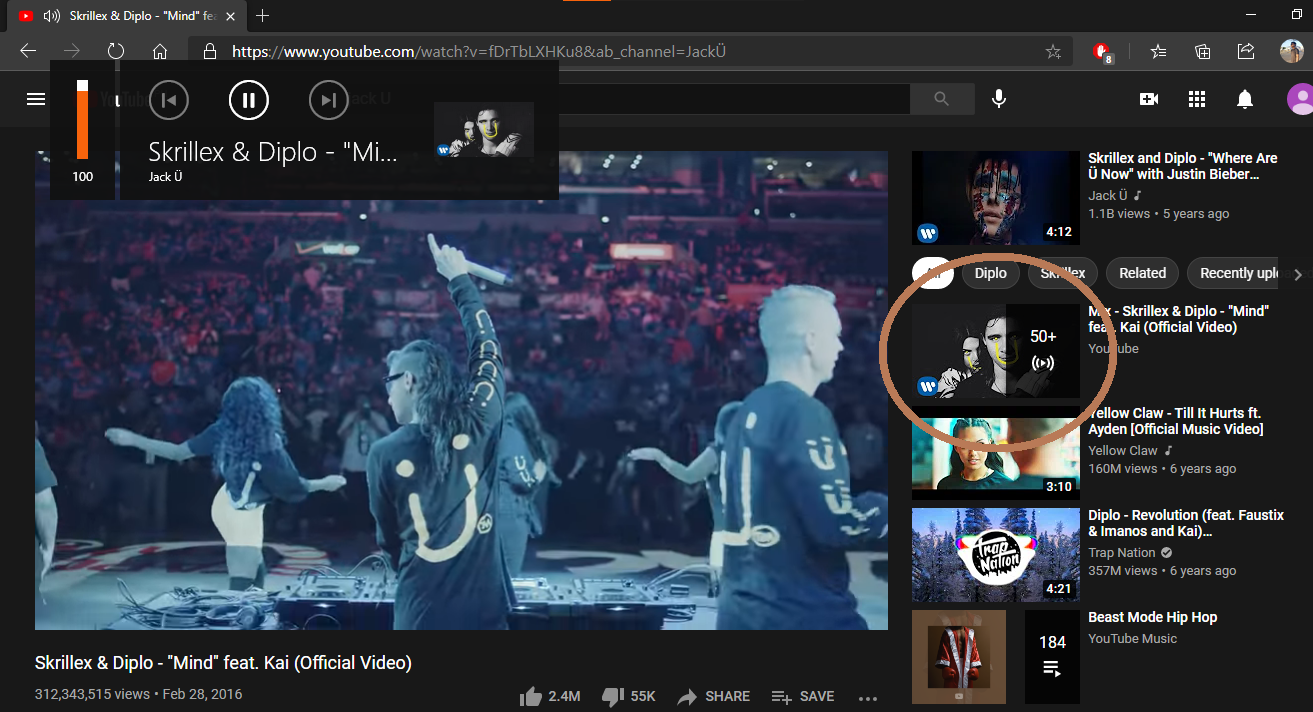Dislike the video showing 55K
Viewport: 1313px width, 712px height.
coord(629,696)
